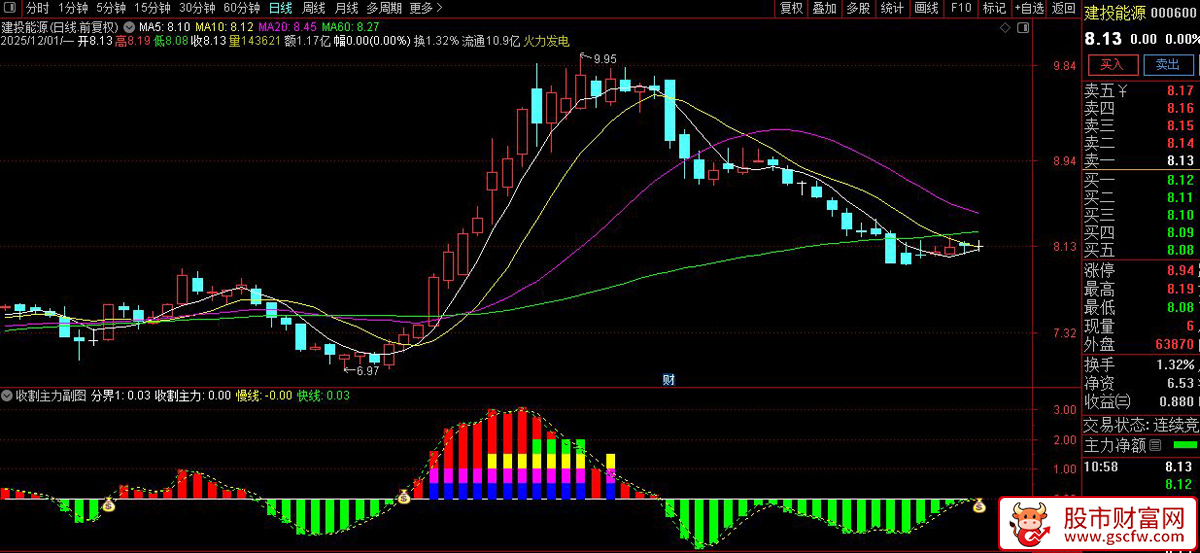Click the 买二 price 8.11
The width and height of the screenshot is (1200, 553).
pyautogui.click(x=1180, y=197)
